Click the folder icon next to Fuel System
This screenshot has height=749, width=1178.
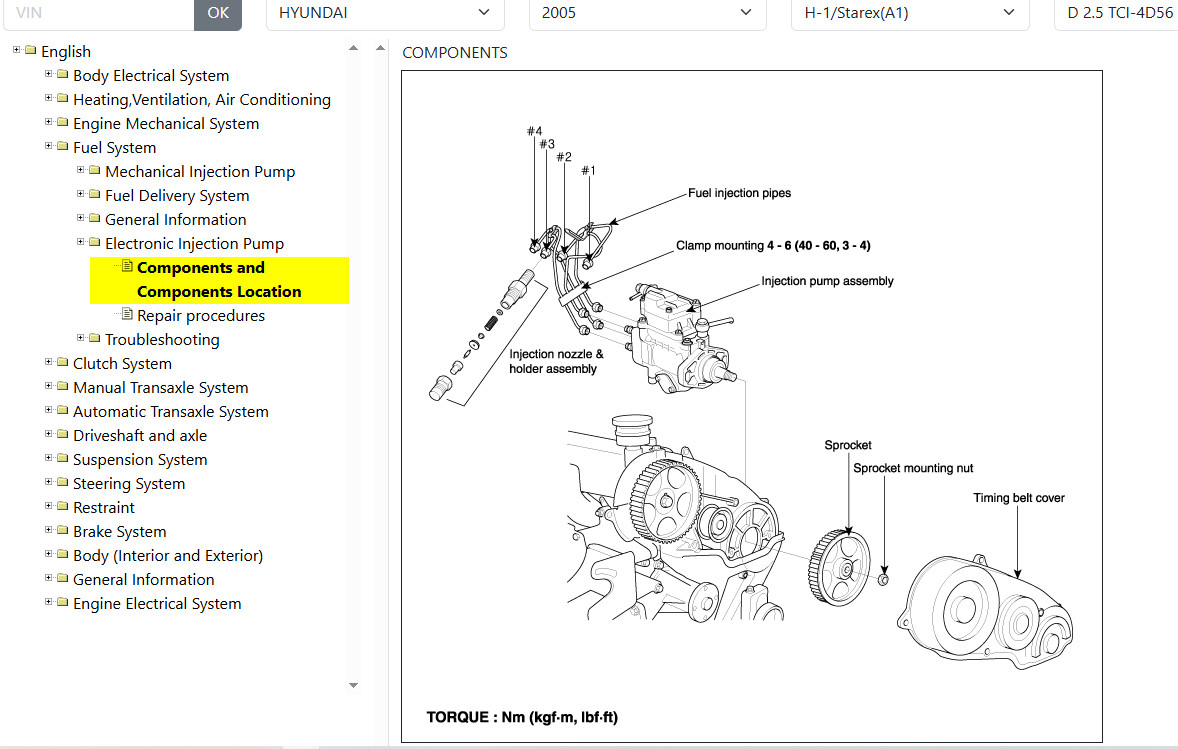click(63, 147)
